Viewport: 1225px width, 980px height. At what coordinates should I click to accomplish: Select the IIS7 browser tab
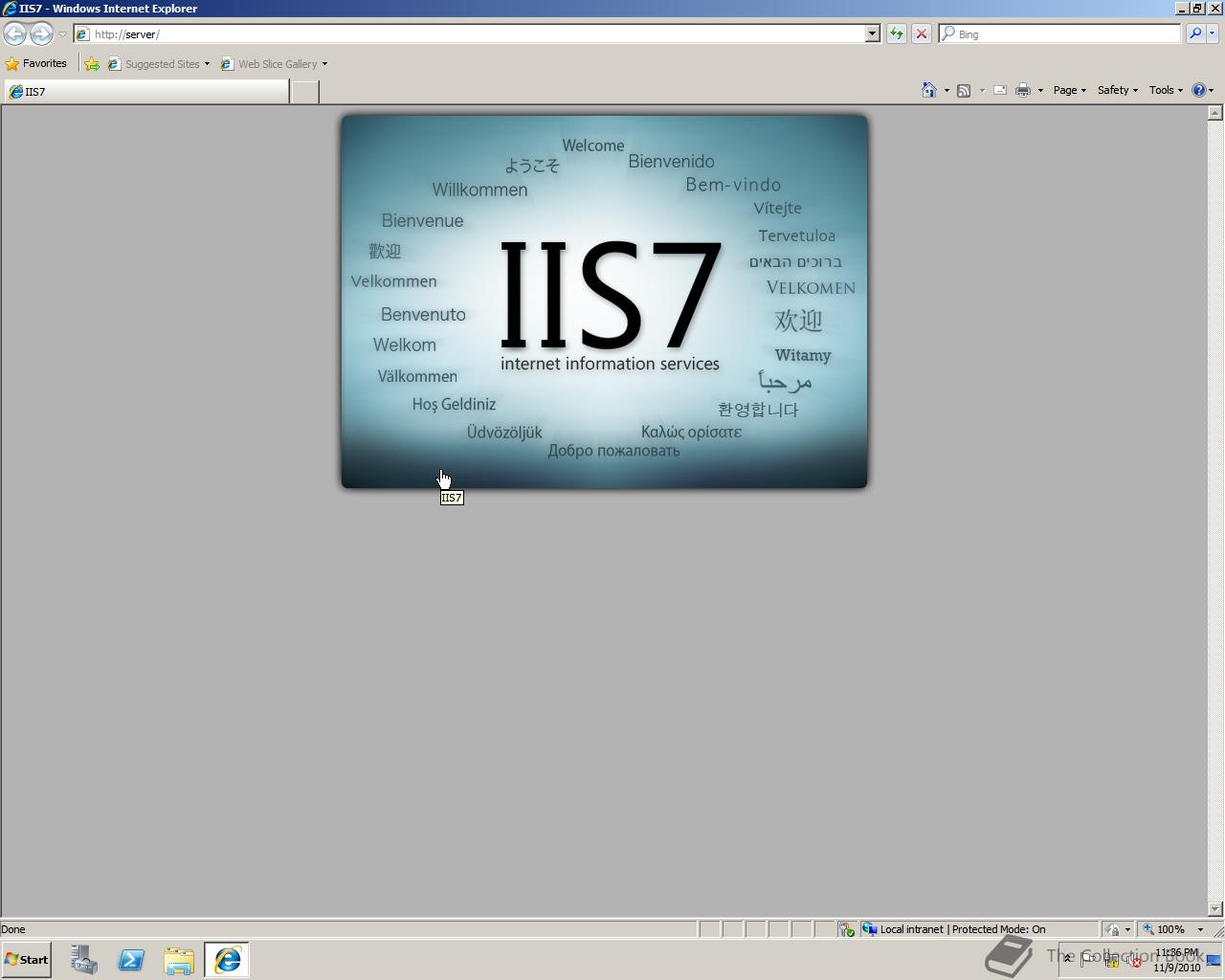146,92
